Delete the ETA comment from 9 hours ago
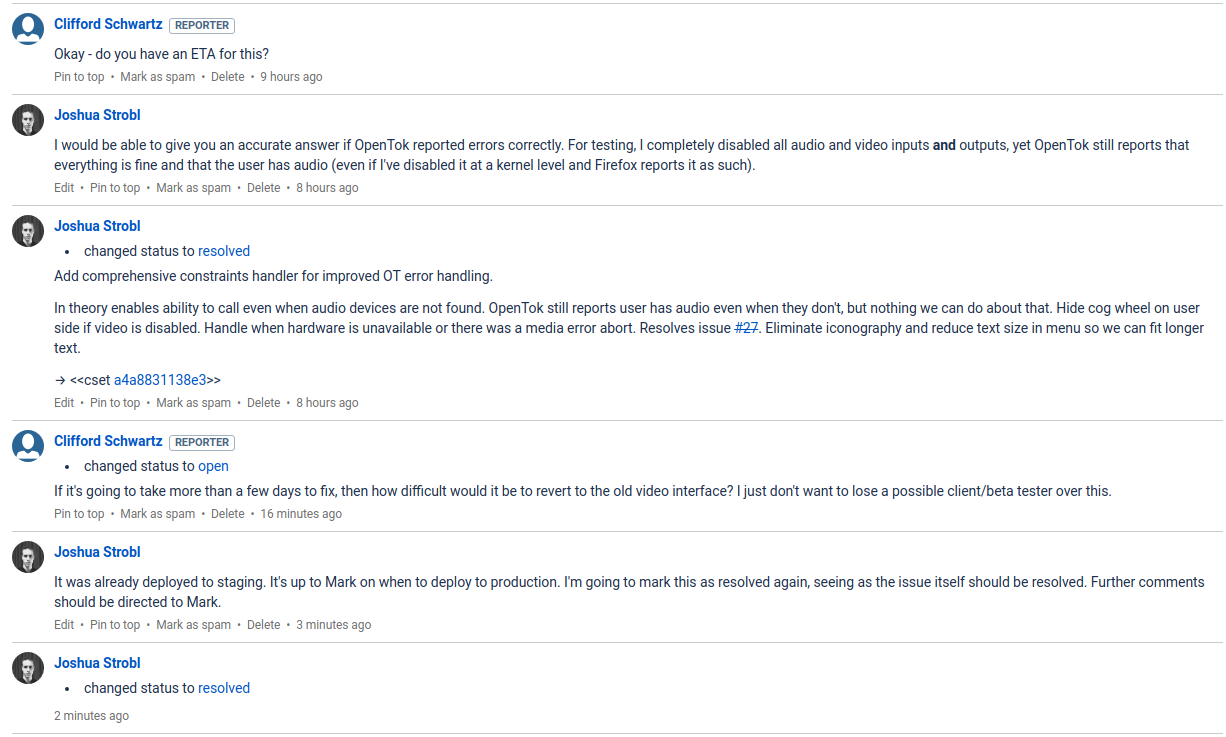Screen dimensions: 1226x737 [228, 77]
